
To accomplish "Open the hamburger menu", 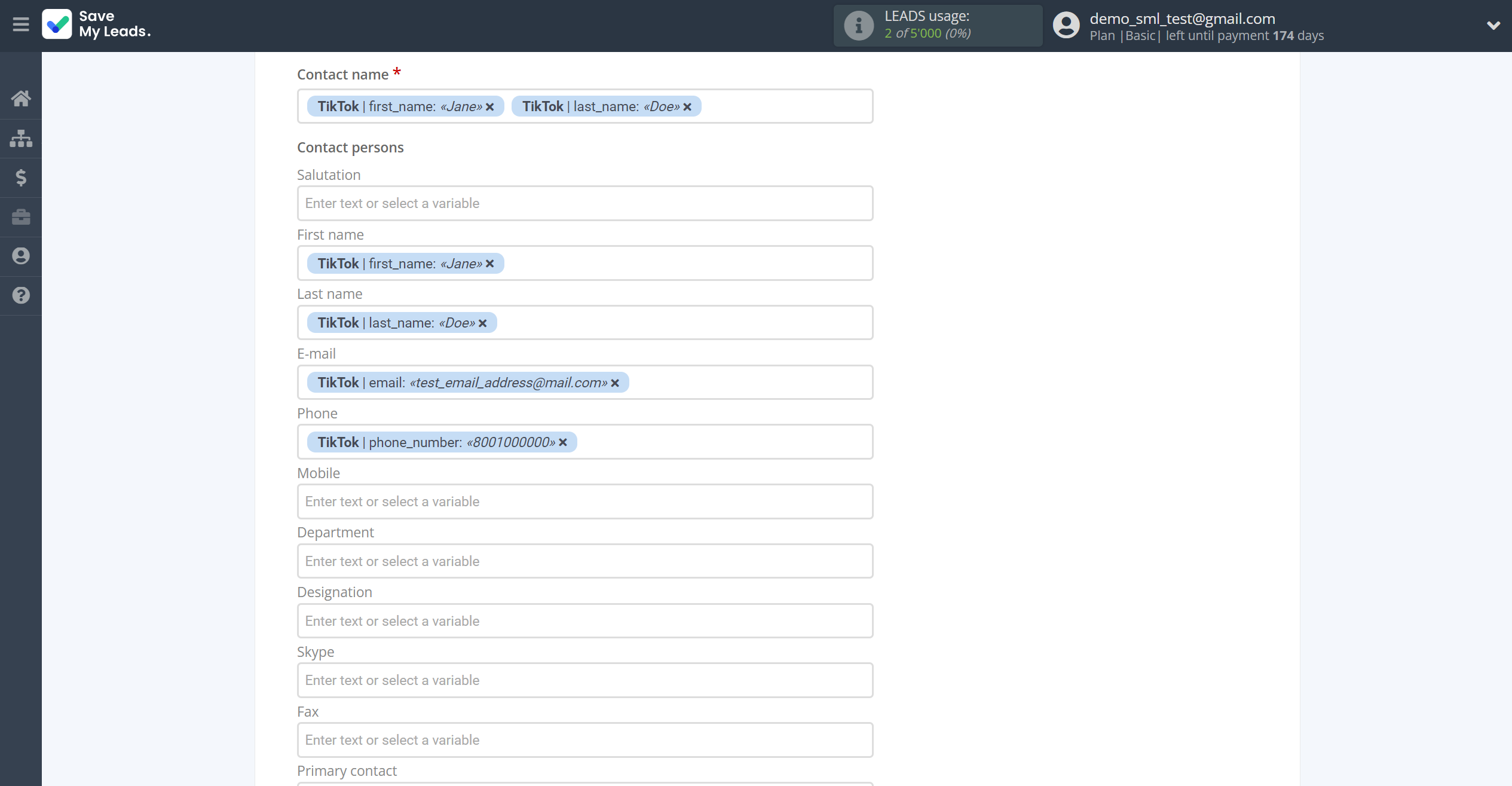I will [21, 25].
